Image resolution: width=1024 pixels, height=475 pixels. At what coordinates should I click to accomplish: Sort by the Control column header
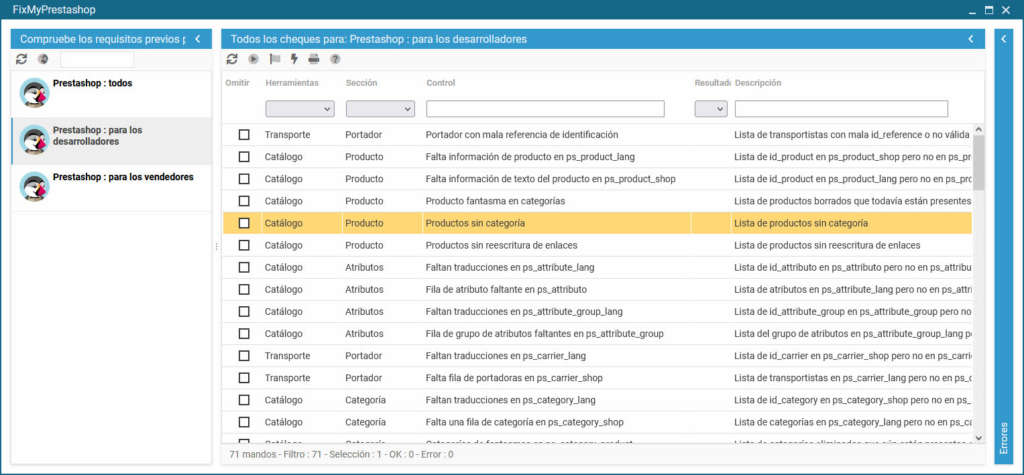[441, 83]
